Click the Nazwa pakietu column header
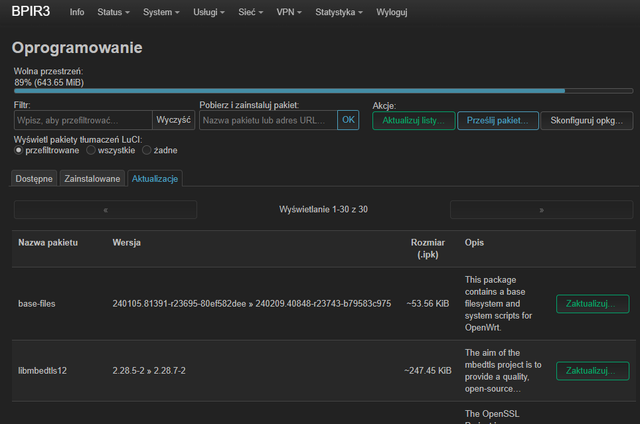 (x=48, y=242)
